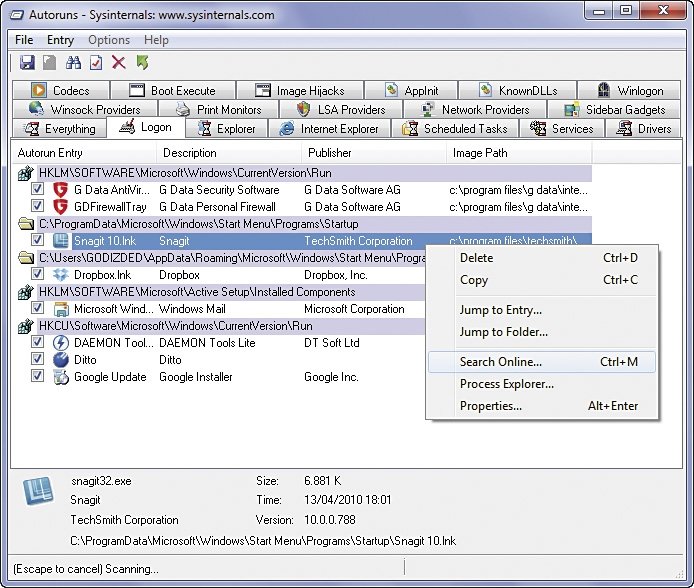Switch to the Explorer tab
Viewport: 694px width, 588px height.
[x=227, y=129]
